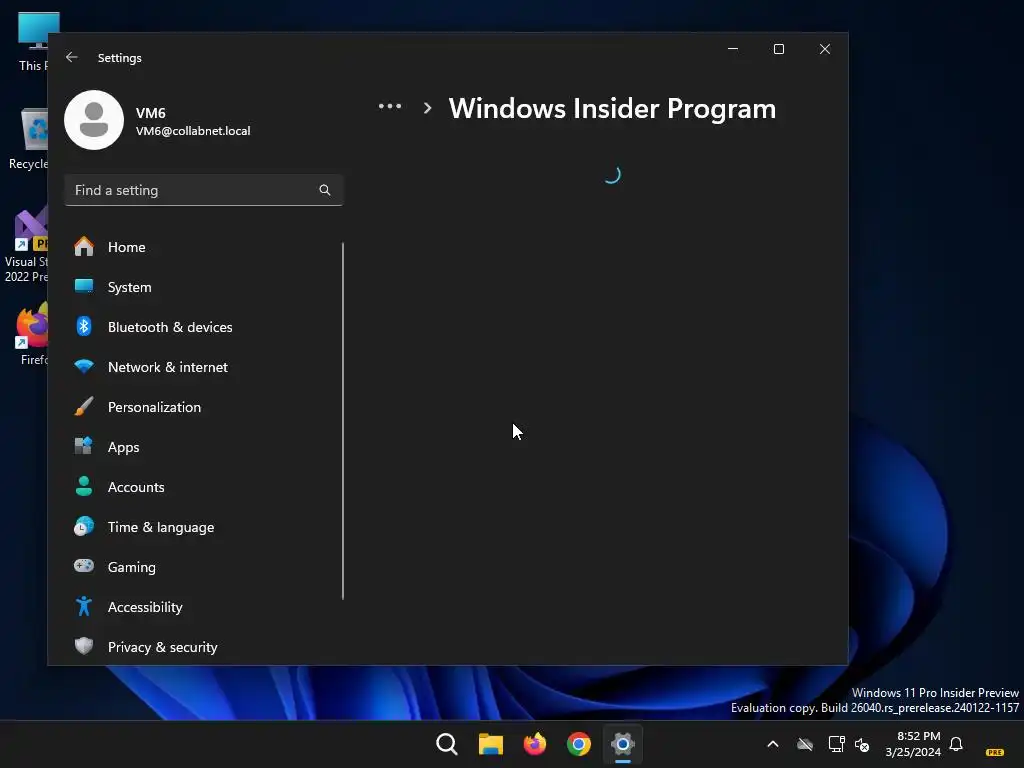Click the OneDrive cloud tray icon
The image size is (1024, 768).
point(805,744)
